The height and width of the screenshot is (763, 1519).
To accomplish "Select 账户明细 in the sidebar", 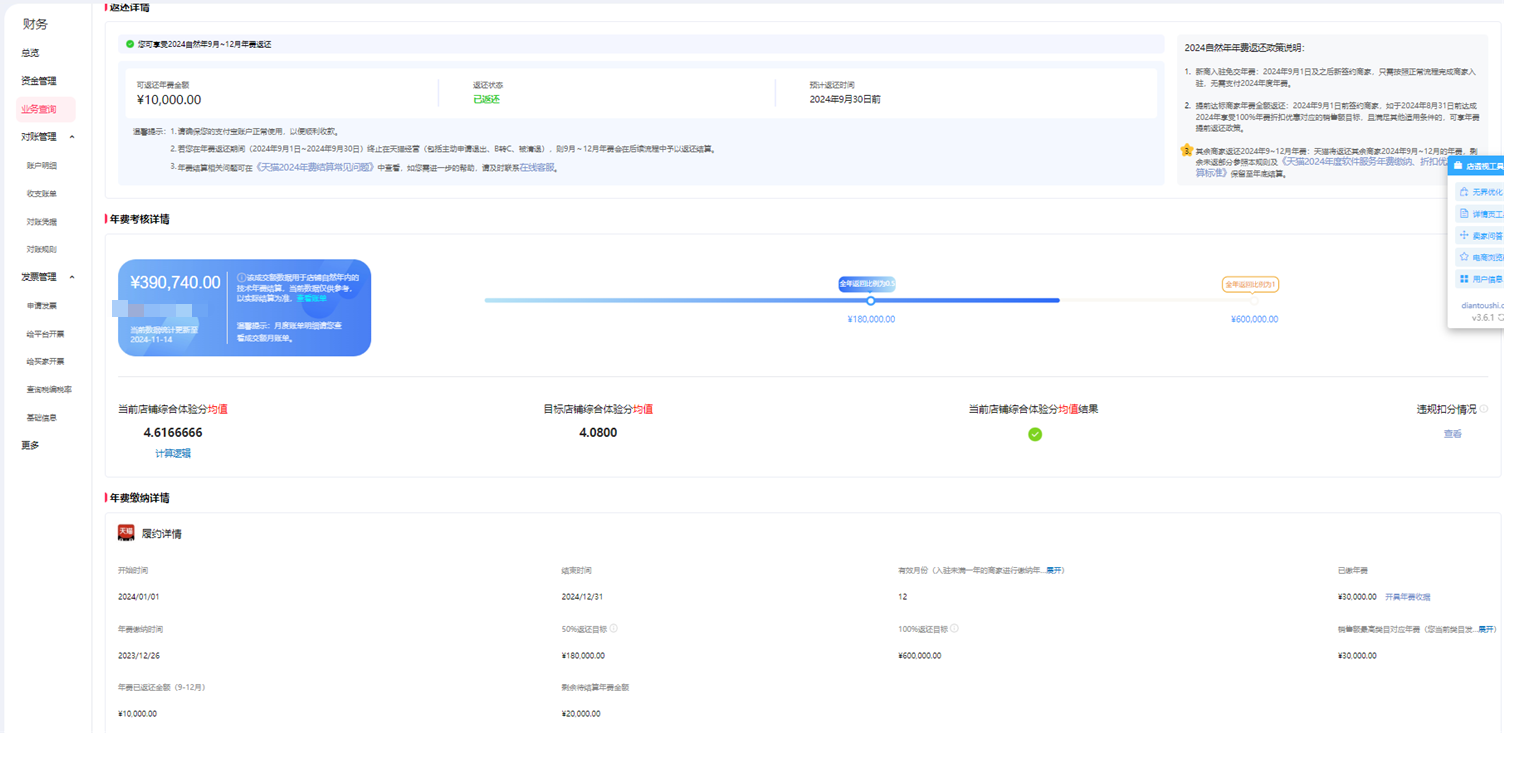I will click(42, 165).
